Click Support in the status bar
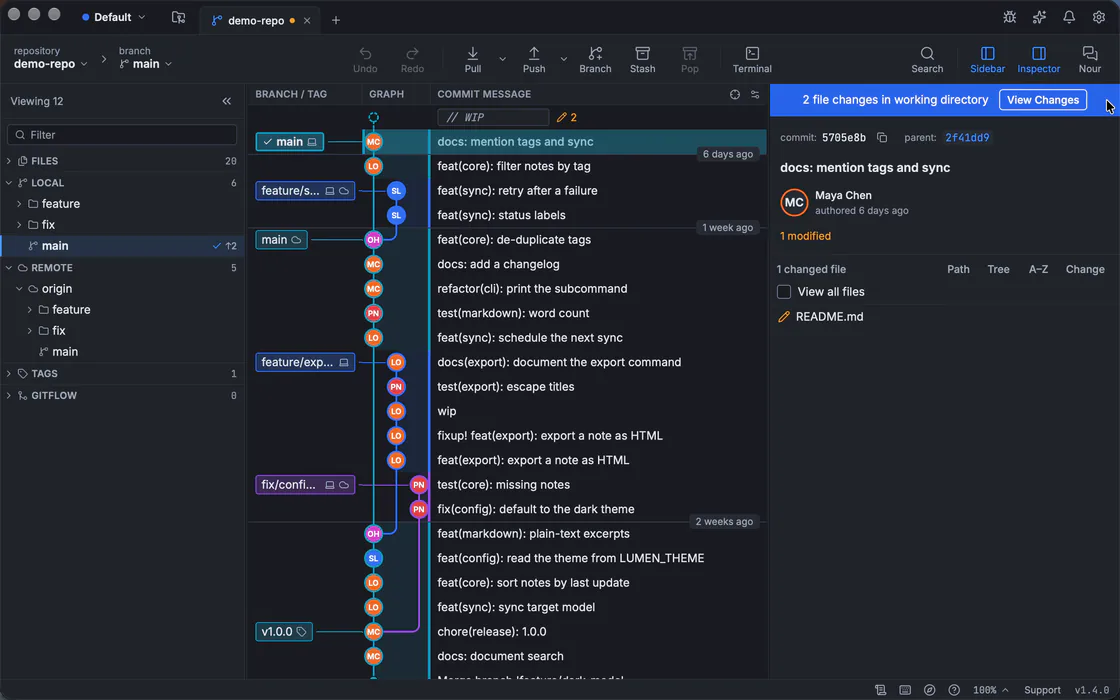This screenshot has width=1120, height=700. 1042,690
